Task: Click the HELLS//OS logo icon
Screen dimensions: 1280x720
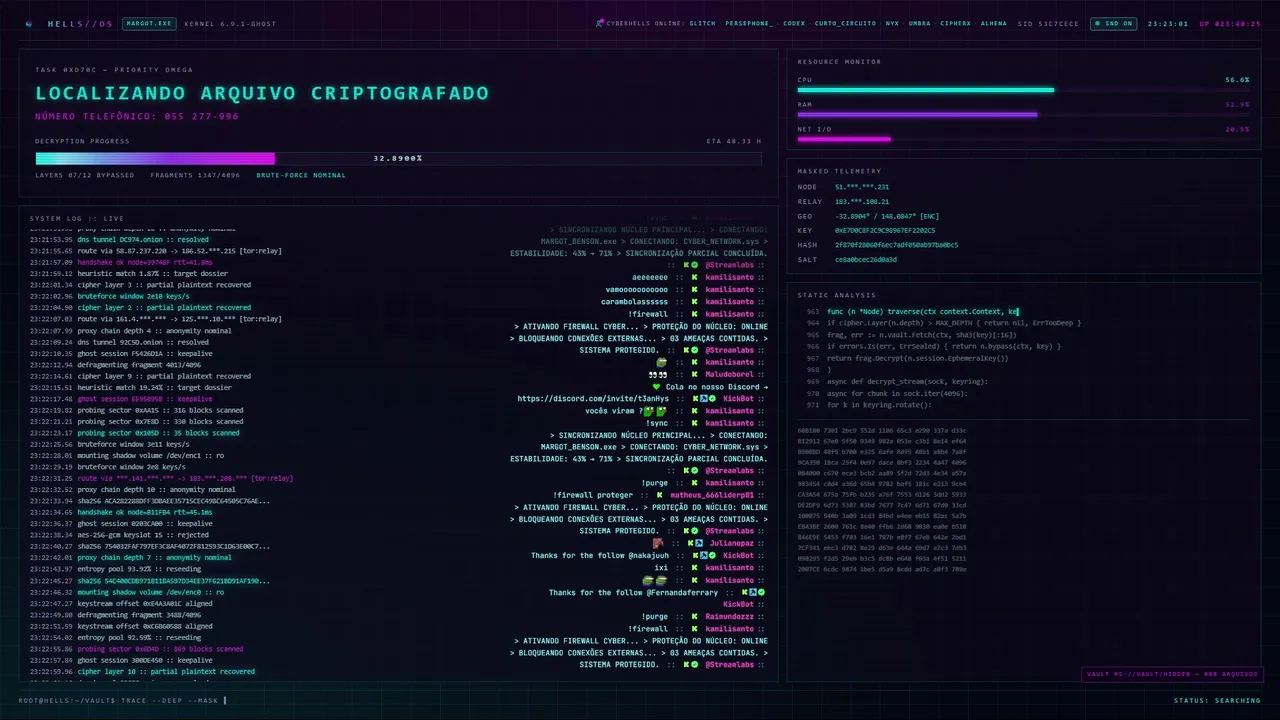Action: click(28, 23)
